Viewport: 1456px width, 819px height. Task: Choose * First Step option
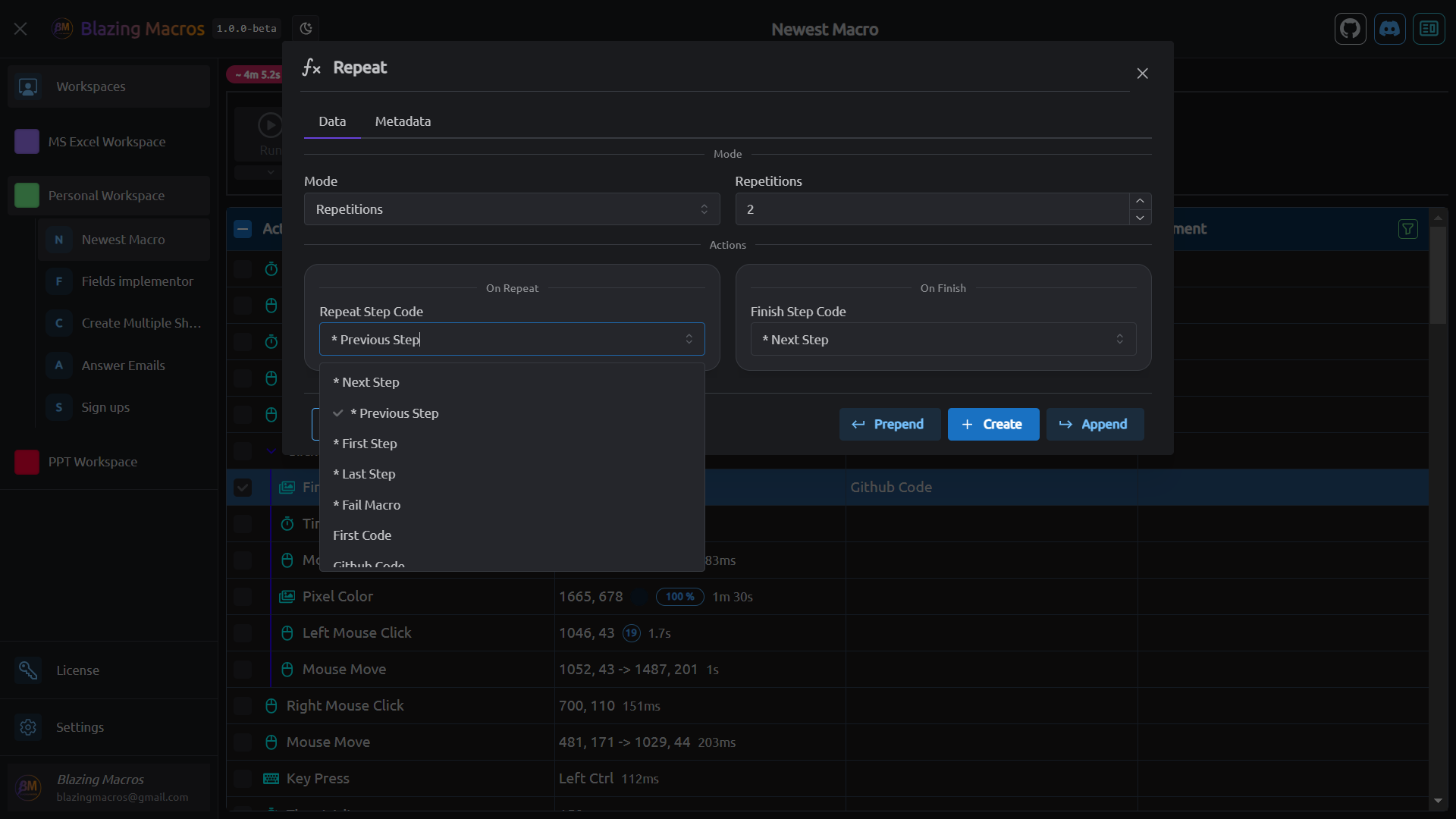(x=512, y=444)
